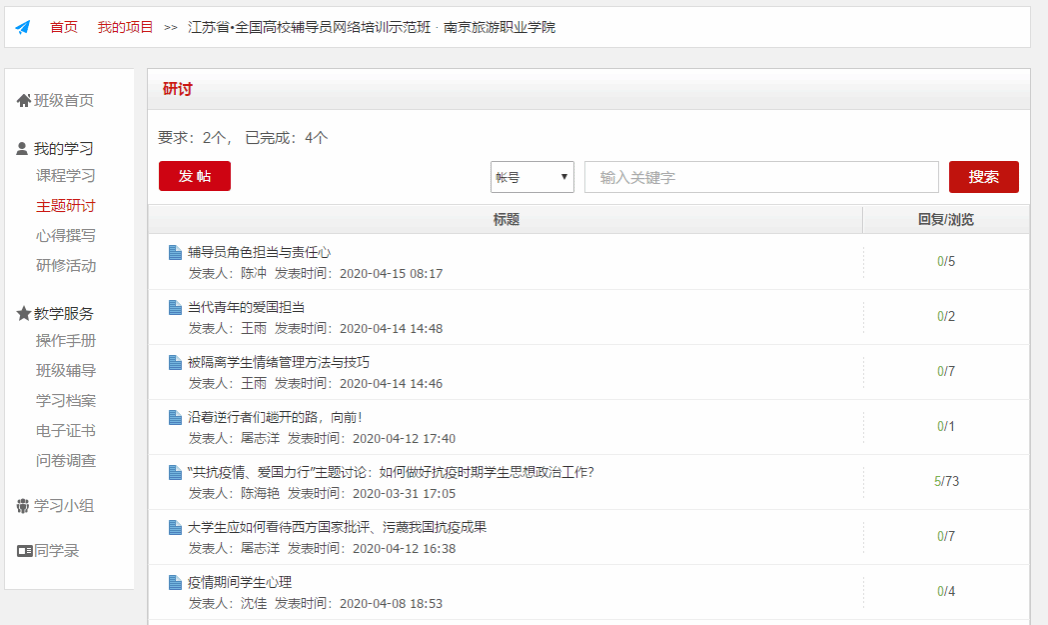The height and width of the screenshot is (625, 1048).
Task: Navigate to 我的项目 in breadcrumb
Action: point(125,27)
